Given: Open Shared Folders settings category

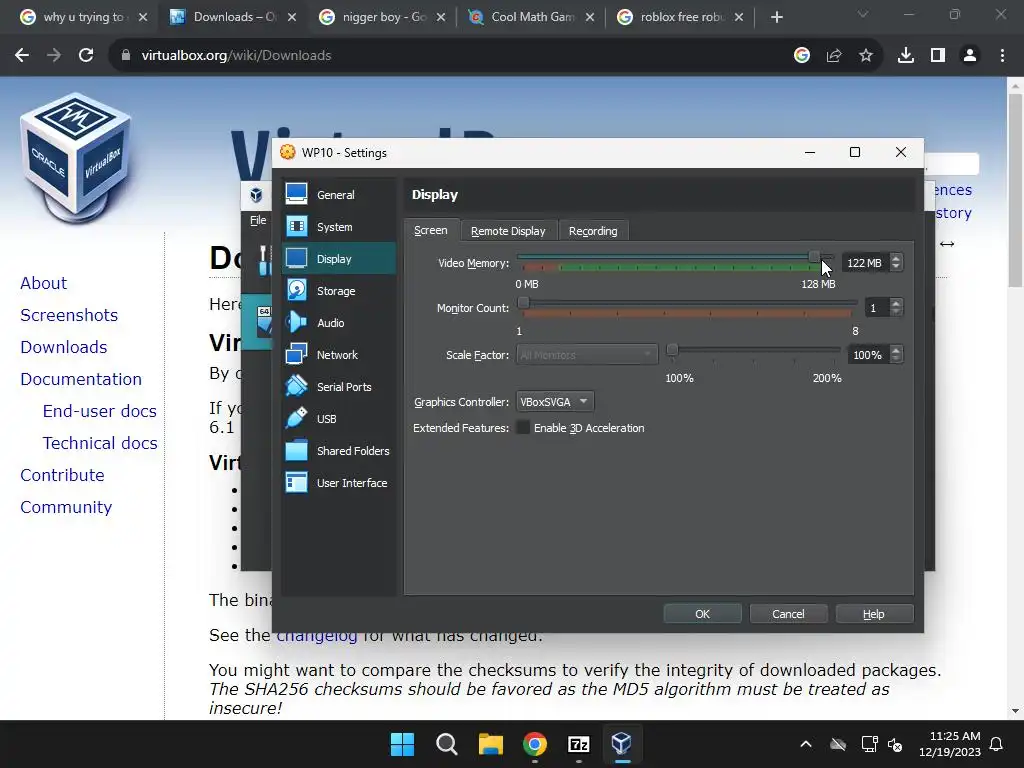Looking at the screenshot, I should [x=338, y=451].
